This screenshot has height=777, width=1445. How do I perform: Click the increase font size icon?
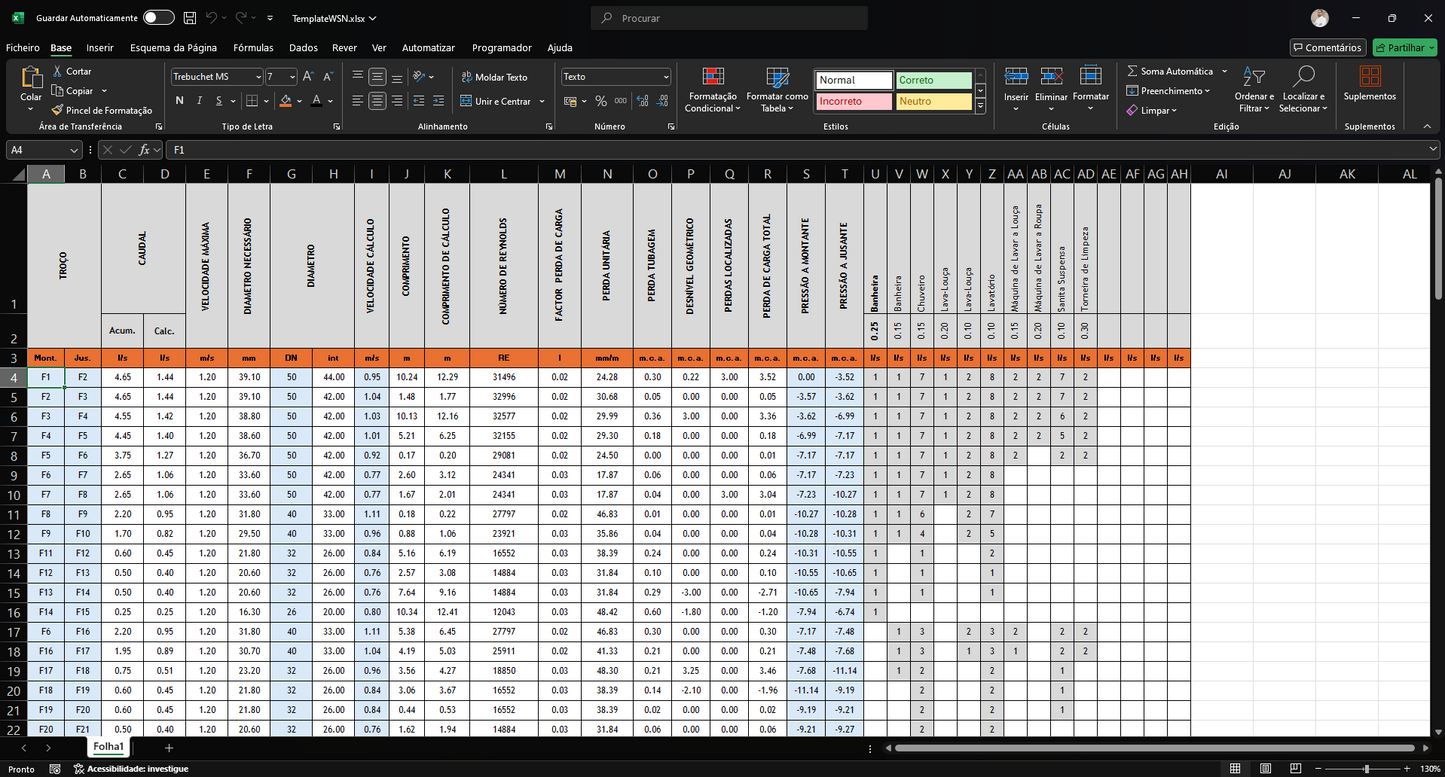click(308, 77)
